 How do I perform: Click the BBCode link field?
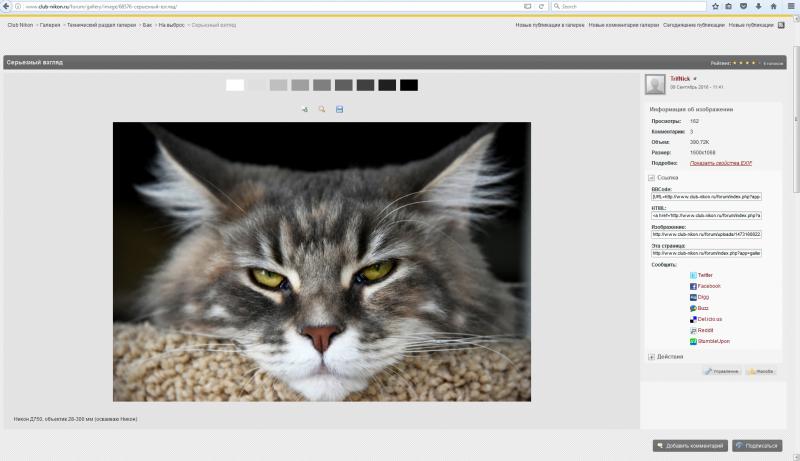(x=706, y=197)
